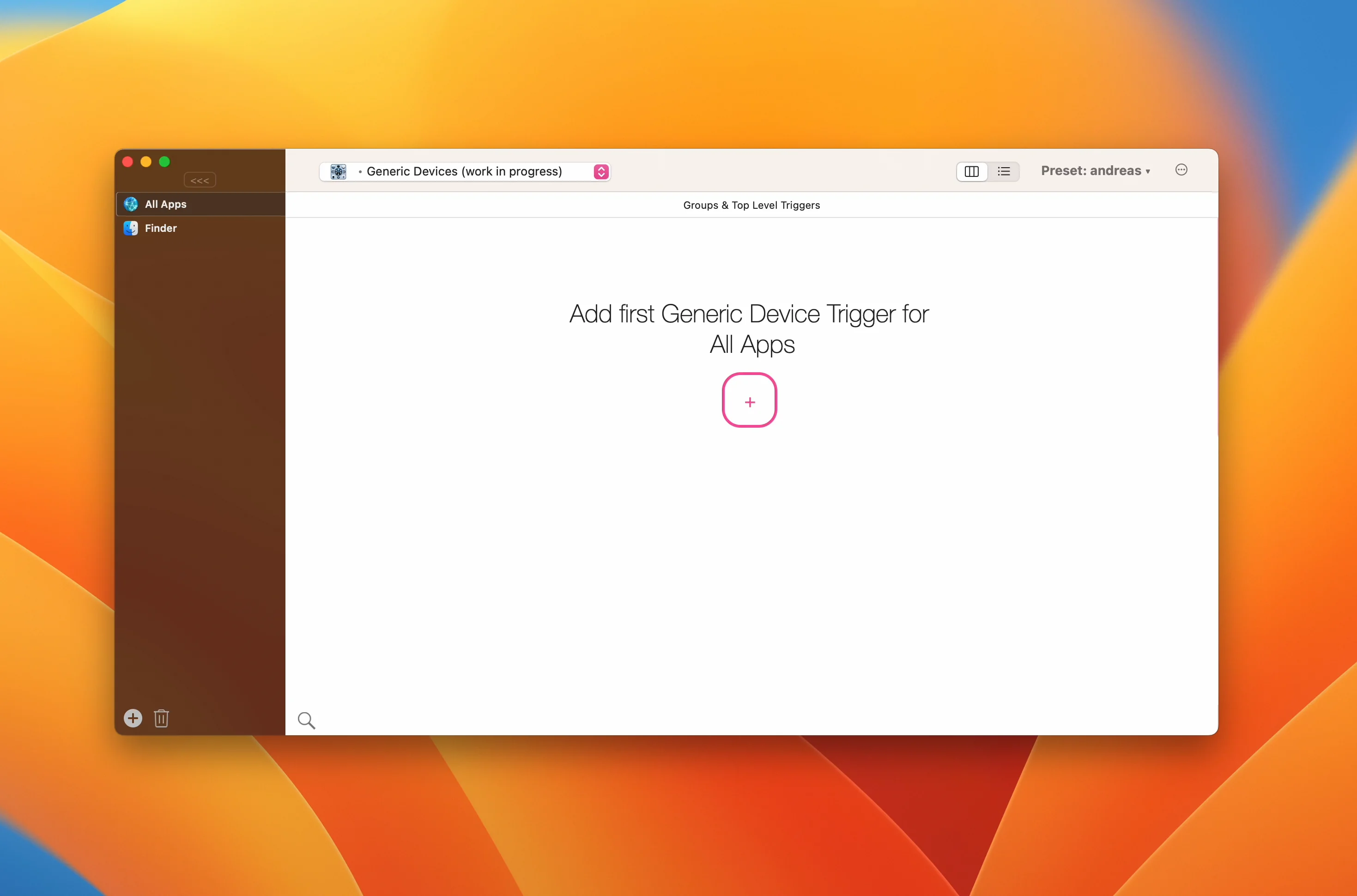Collapse the sidebar with the <<< button
1357x896 pixels.
[x=200, y=181]
